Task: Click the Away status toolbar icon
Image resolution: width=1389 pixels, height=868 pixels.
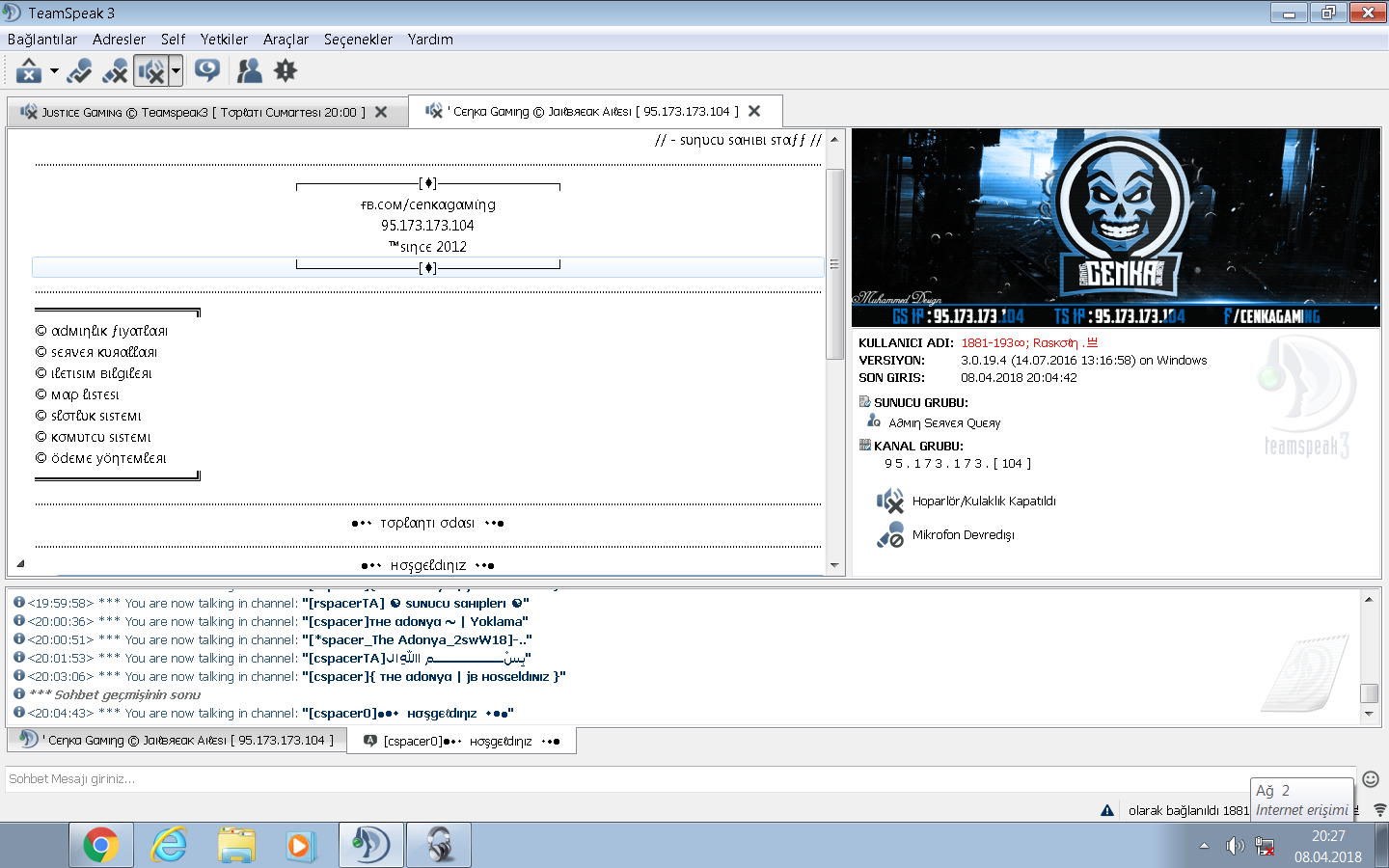Action: pyautogui.click(x=29, y=70)
